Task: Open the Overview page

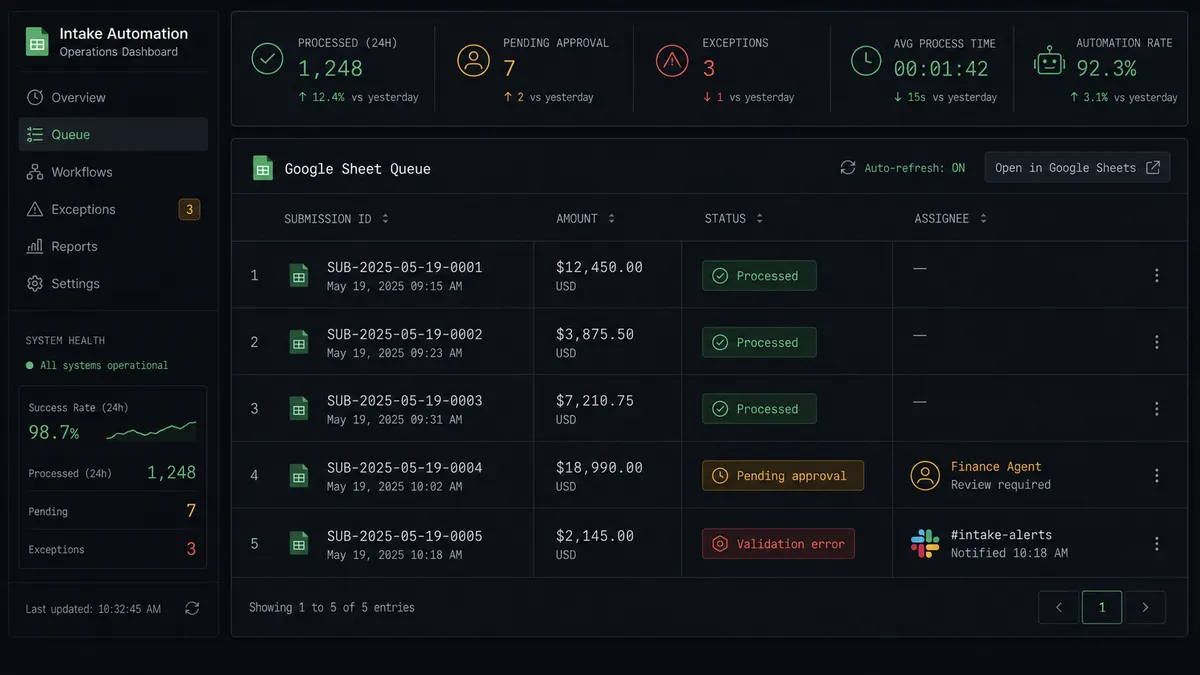Action: (x=113, y=97)
